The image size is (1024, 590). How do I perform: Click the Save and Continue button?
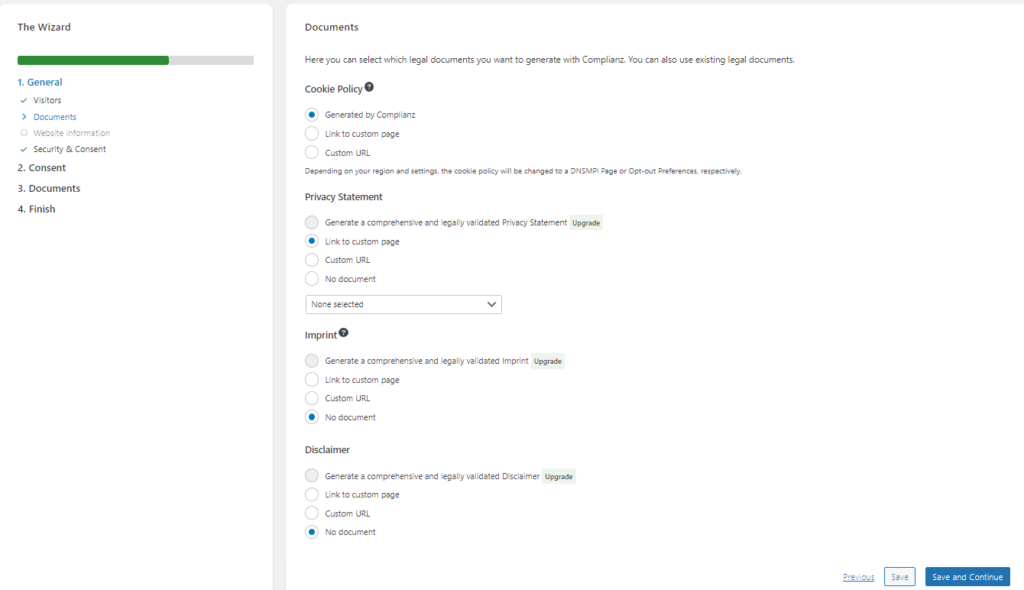[x=967, y=577]
